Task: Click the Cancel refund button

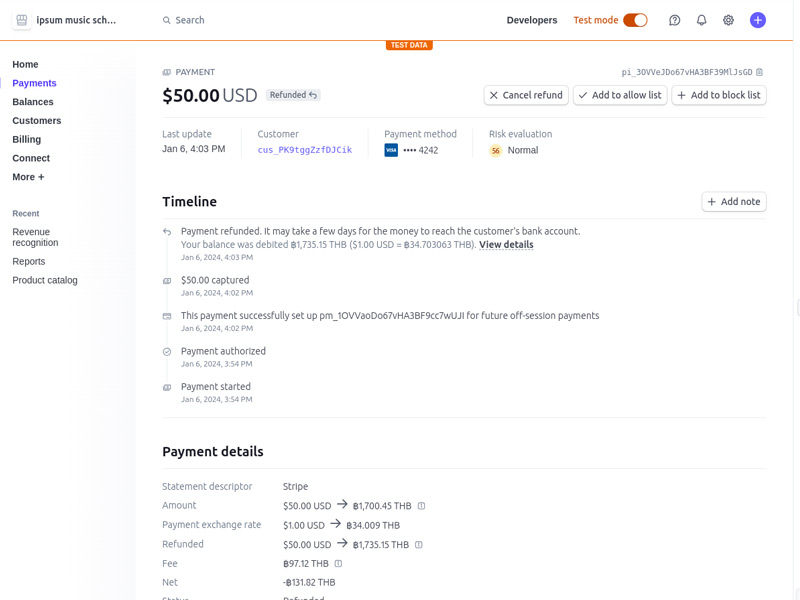Action: click(526, 95)
